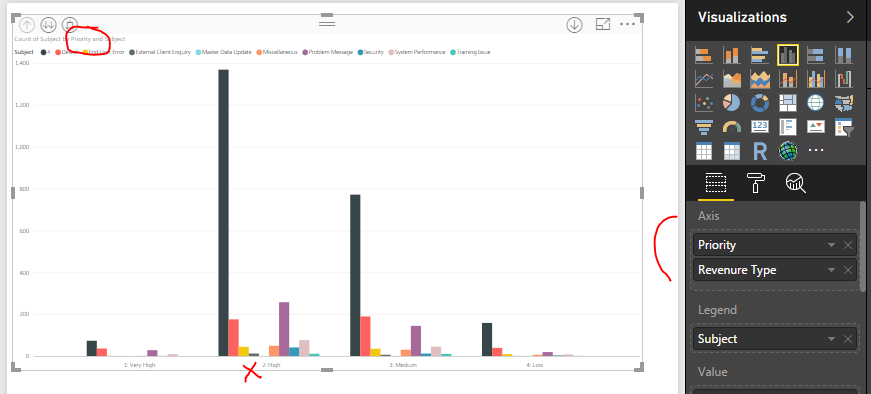Open Revenure Type field dropdown arrow
This screenshot has height=394, width=871.
click(831, 270)
